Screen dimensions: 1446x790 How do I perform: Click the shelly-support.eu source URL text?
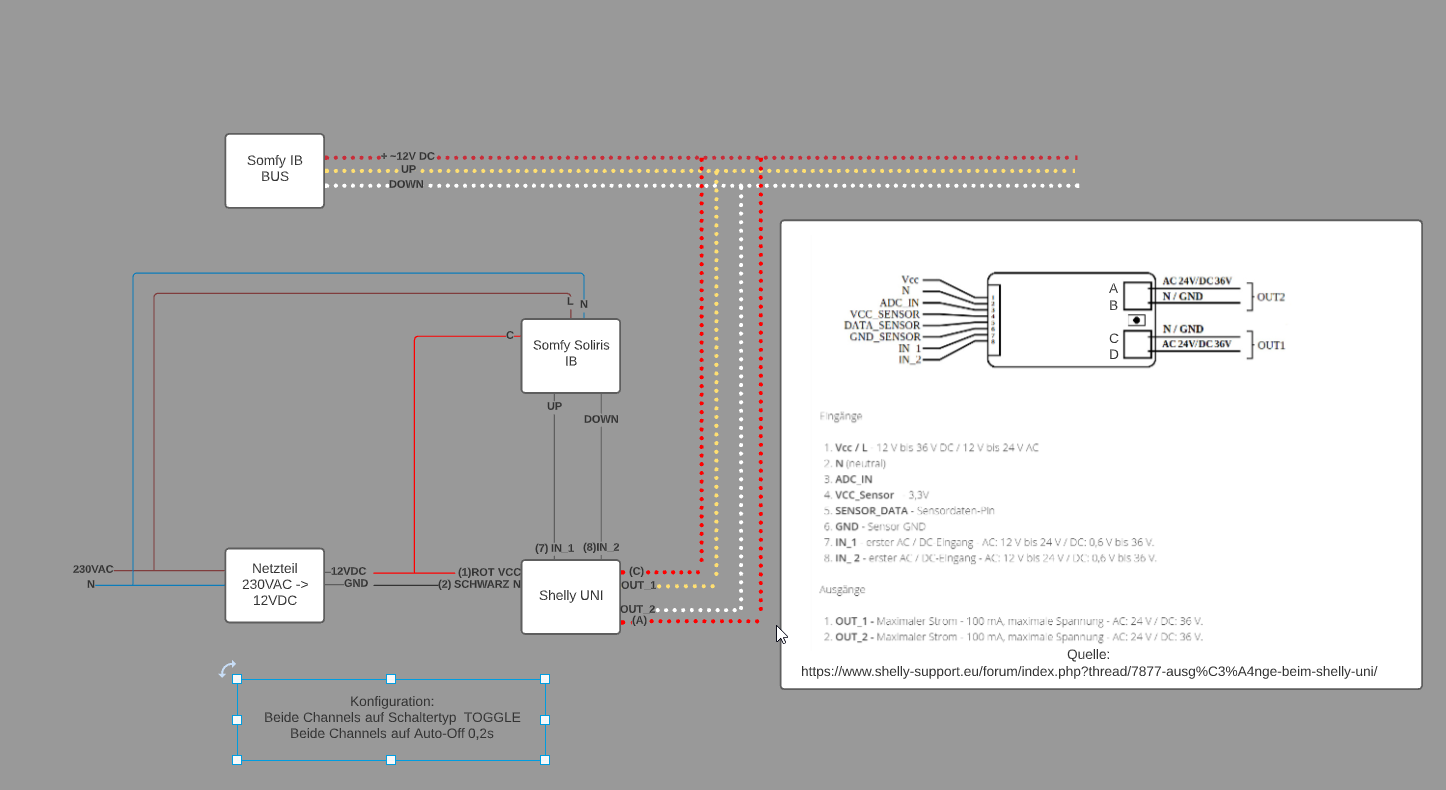click(1089, 671)
